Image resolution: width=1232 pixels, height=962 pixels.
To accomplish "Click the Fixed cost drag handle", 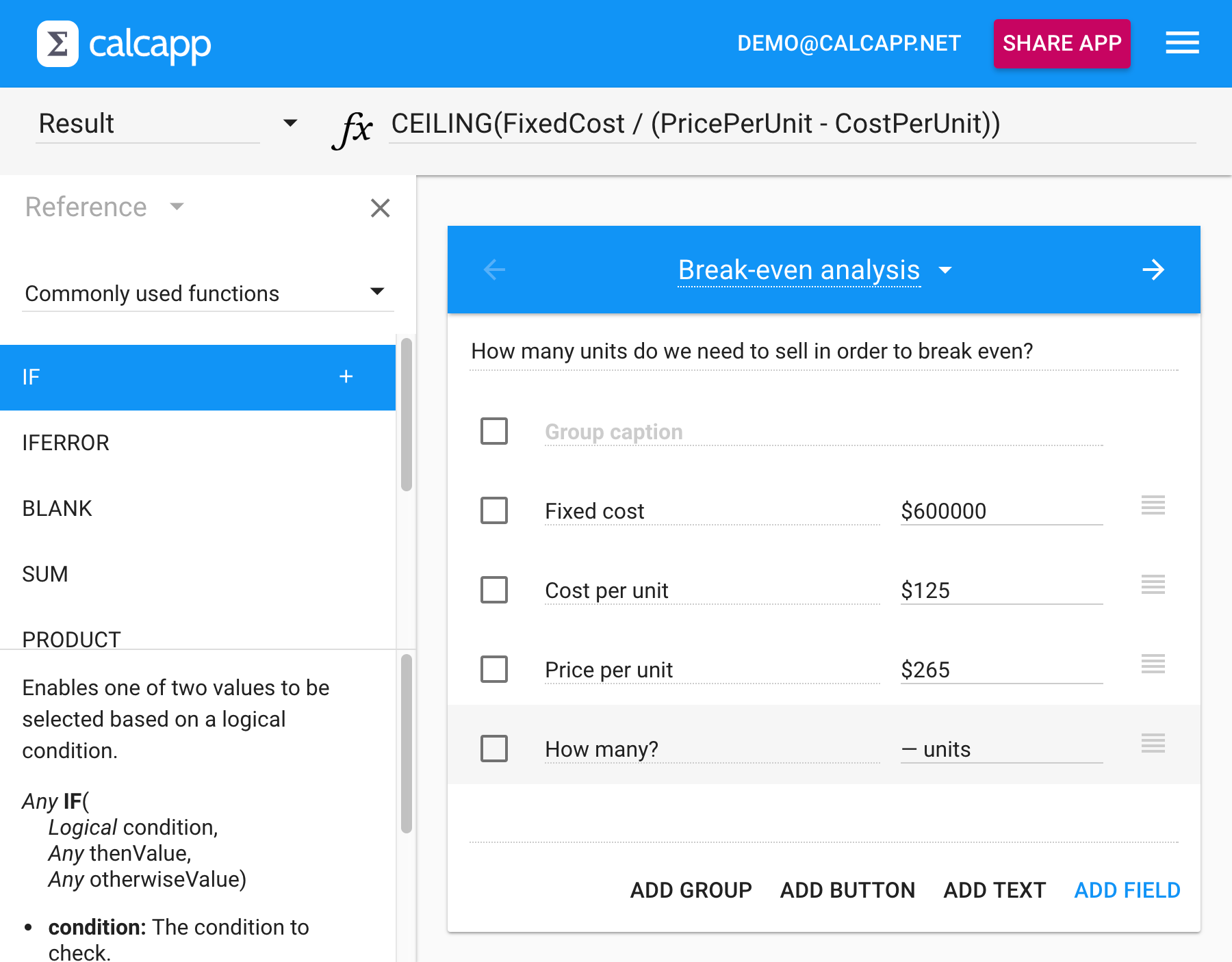I will (1153, 506).
